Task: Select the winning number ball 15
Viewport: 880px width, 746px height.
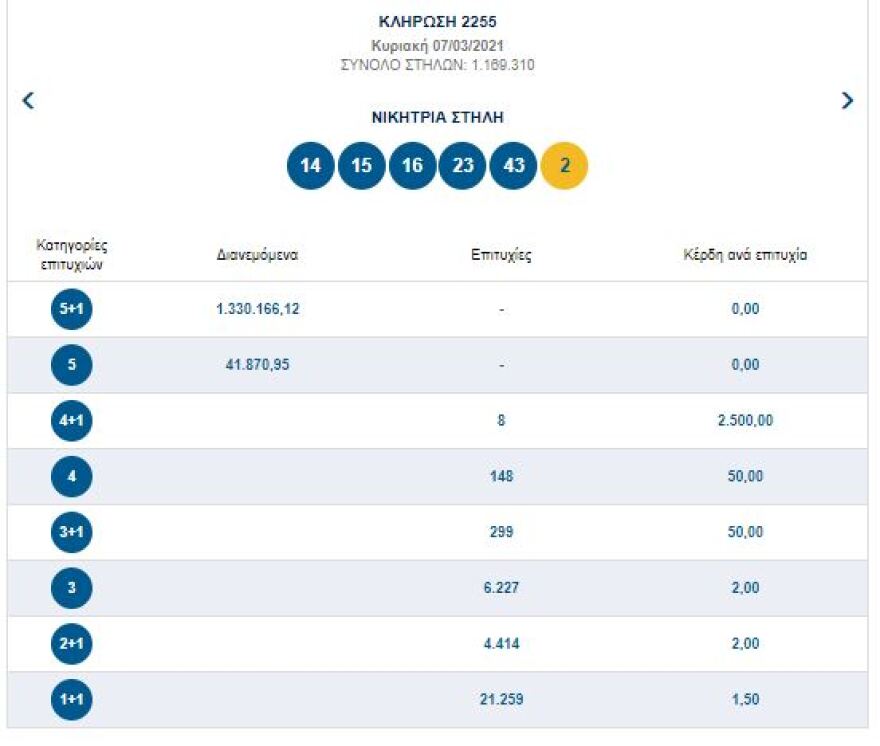Action: tap(363, 165)
